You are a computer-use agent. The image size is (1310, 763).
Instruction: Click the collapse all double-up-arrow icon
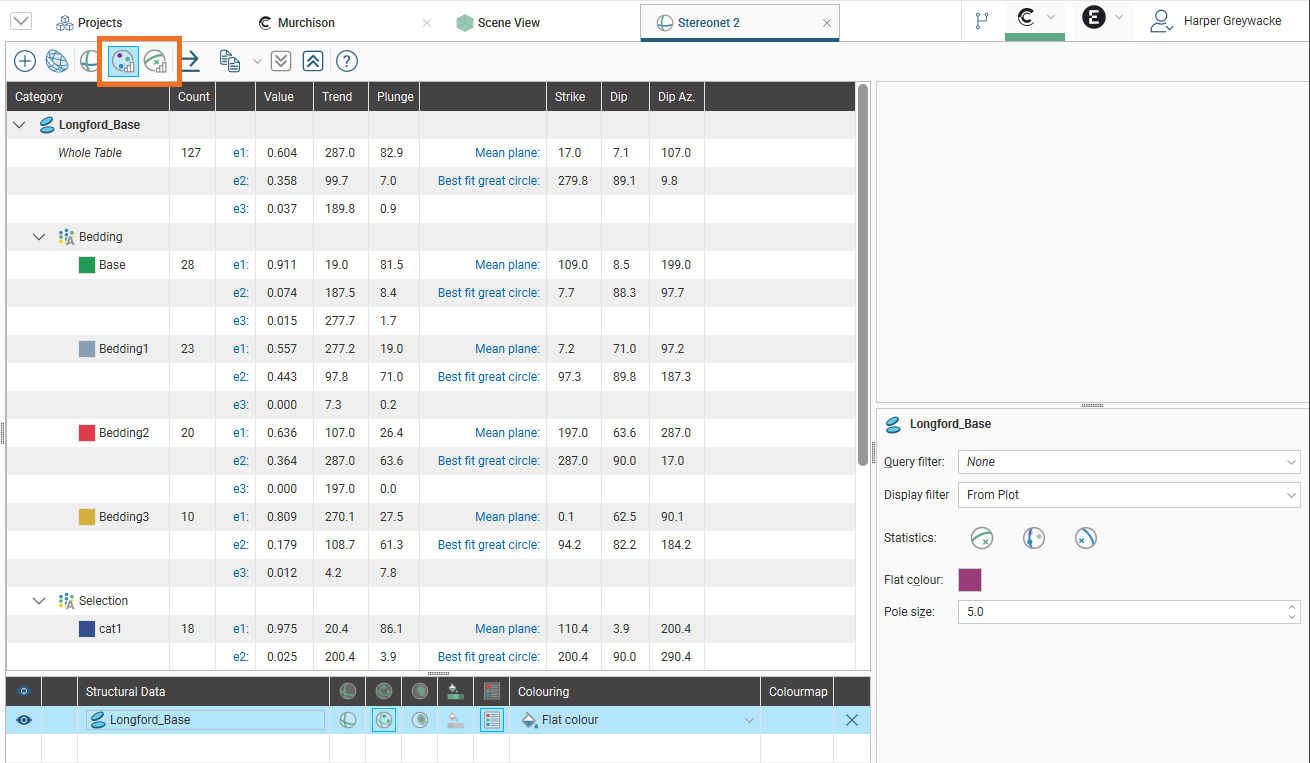pyautogui.click(x=313, y=62)
